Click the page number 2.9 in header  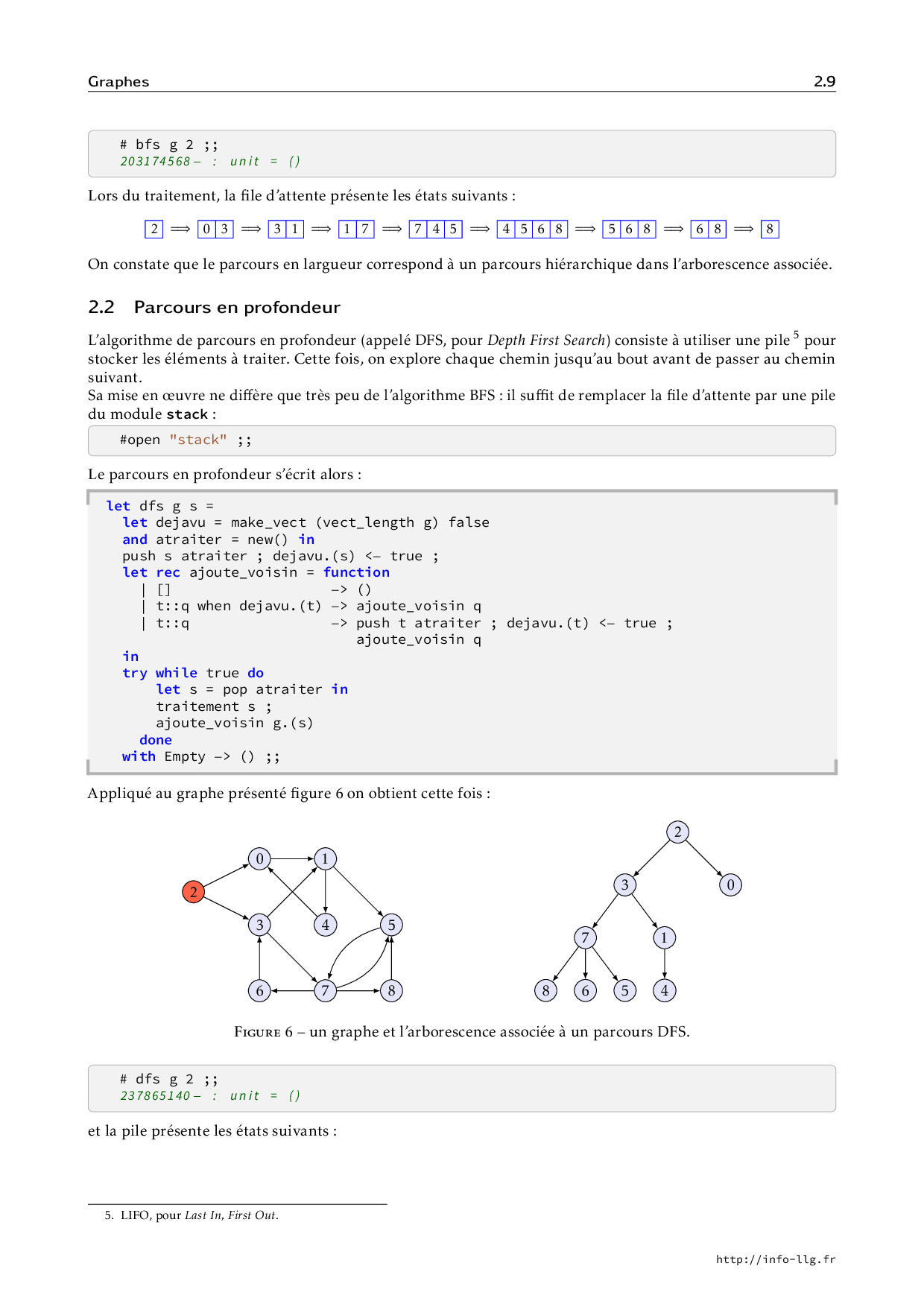[824, 82]
